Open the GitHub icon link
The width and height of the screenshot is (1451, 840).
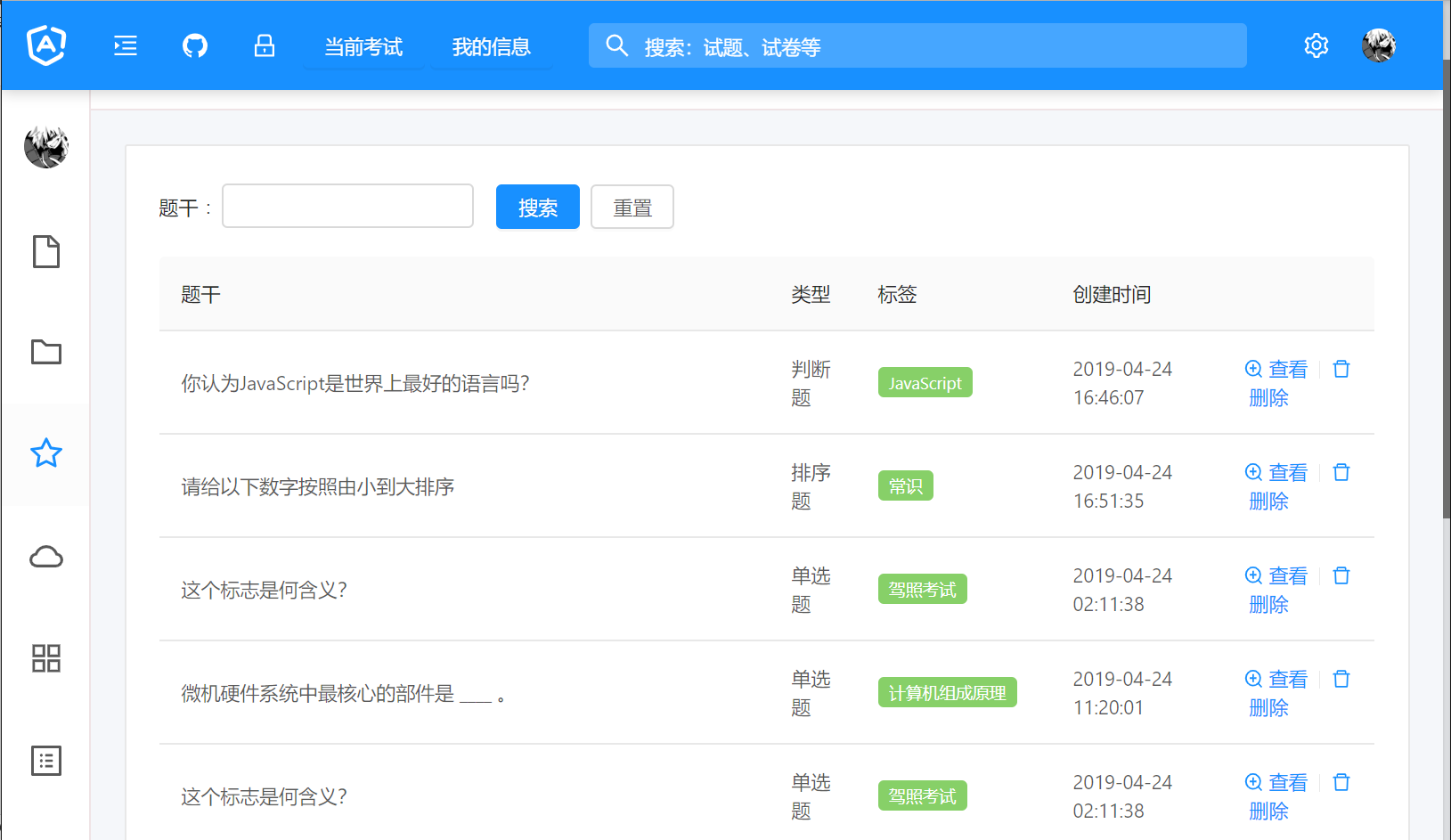[x=195, y=45]
